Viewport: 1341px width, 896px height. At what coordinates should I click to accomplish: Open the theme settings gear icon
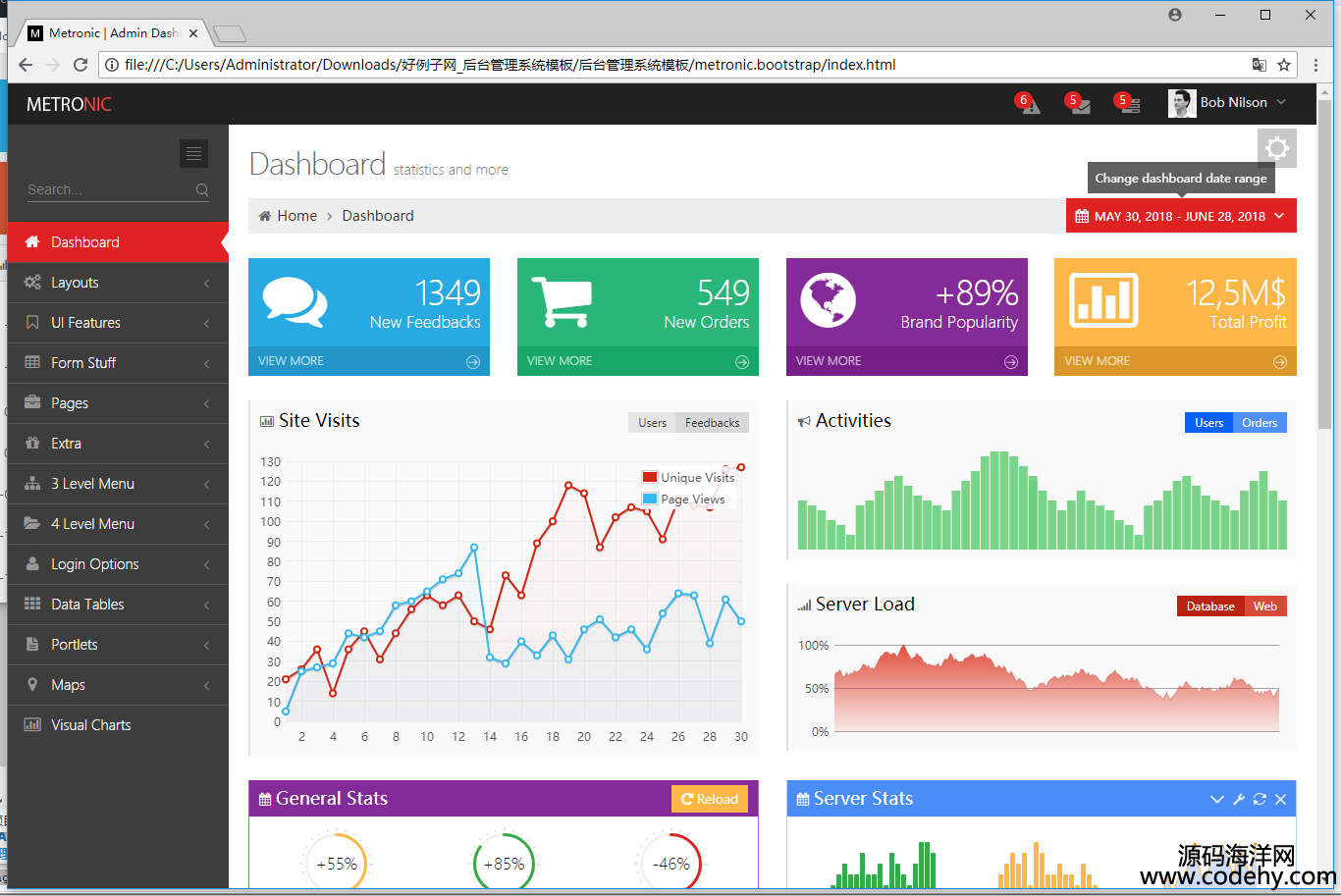tap(1277, 148)
